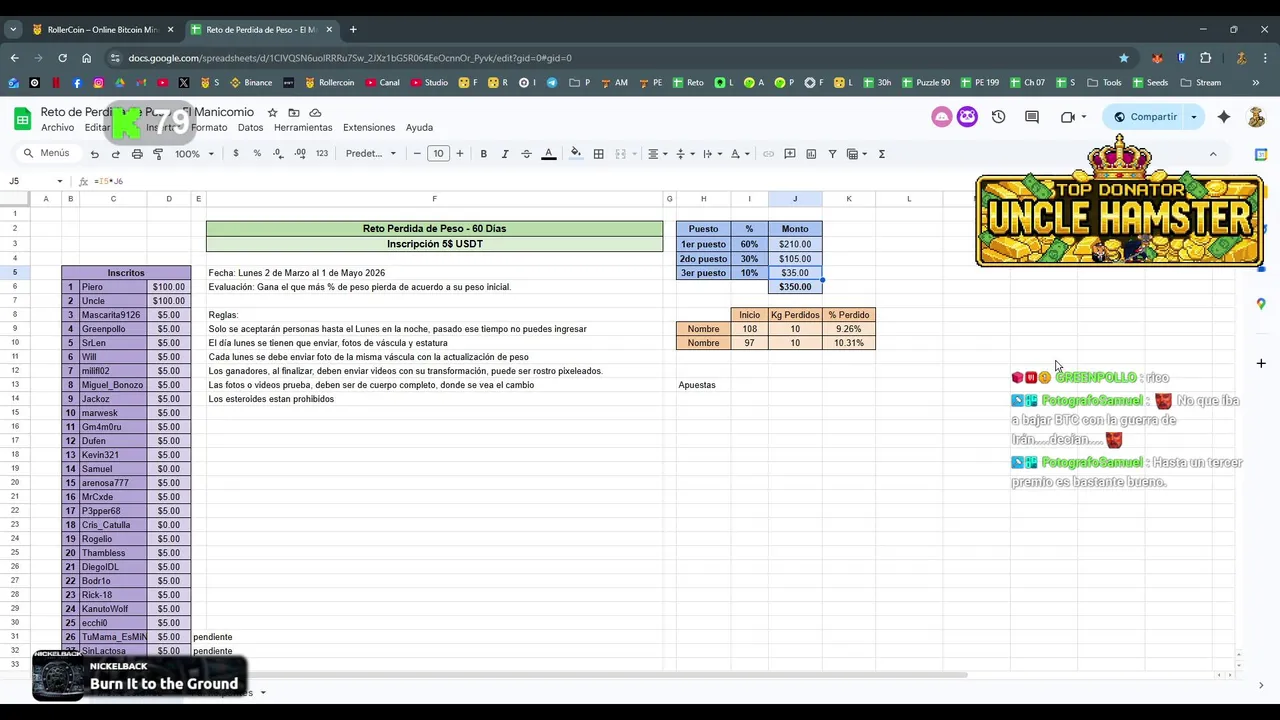Open text rotation dropdown

coord(739,154)
